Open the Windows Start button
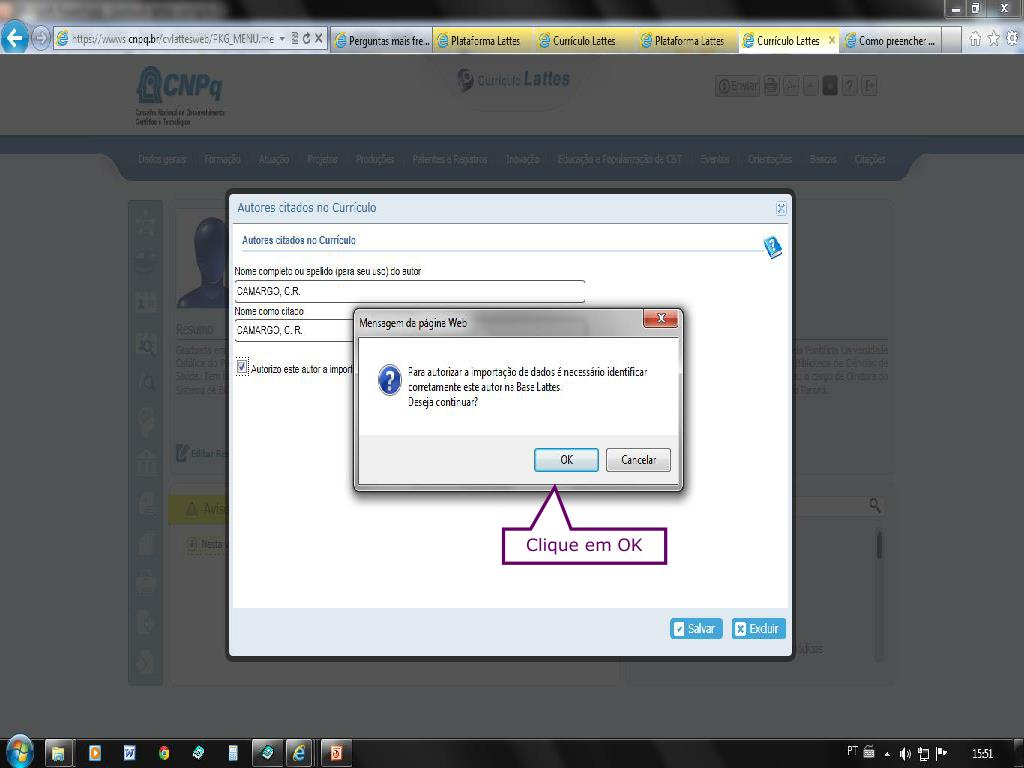 click(18, 752)
